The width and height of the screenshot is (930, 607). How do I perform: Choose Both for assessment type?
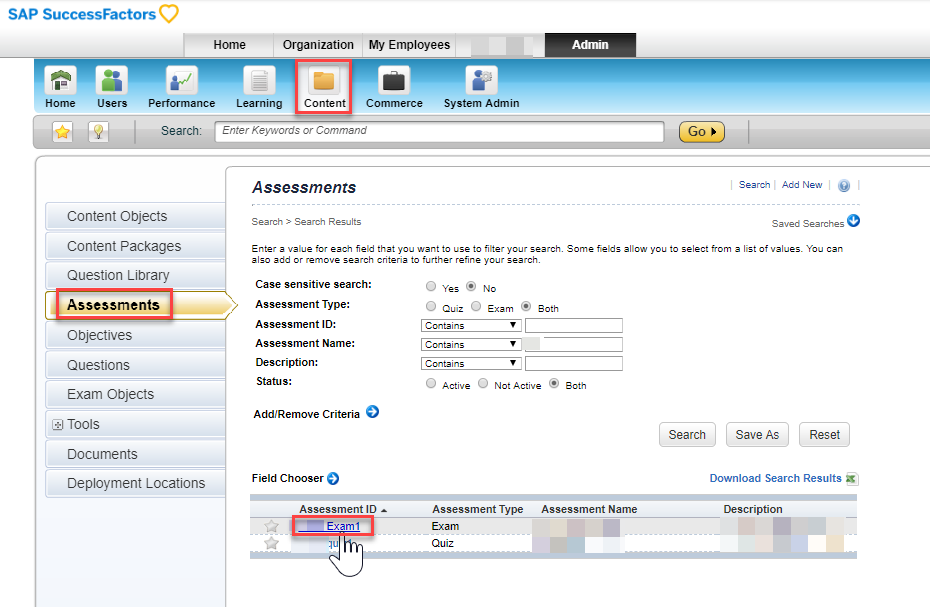526,307
